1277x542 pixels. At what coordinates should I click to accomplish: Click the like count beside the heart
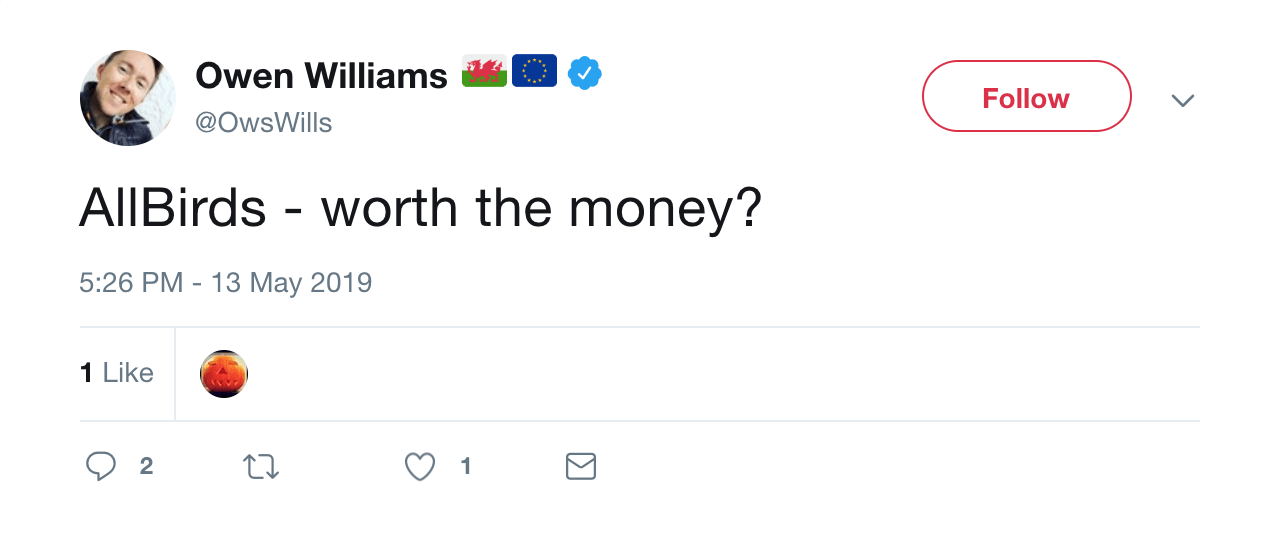coord(465,466)
